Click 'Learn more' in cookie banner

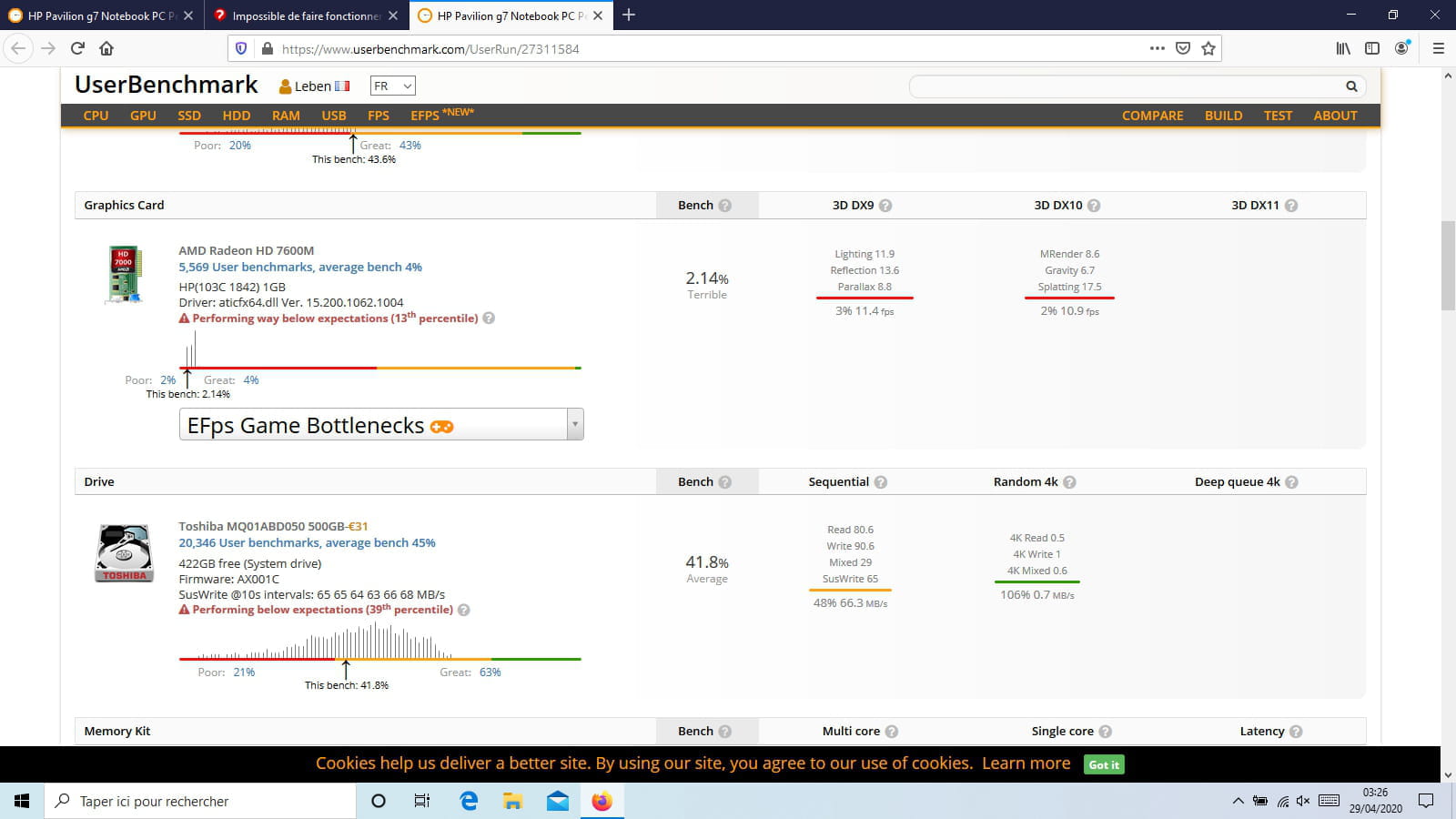(x=1026, y=763)
